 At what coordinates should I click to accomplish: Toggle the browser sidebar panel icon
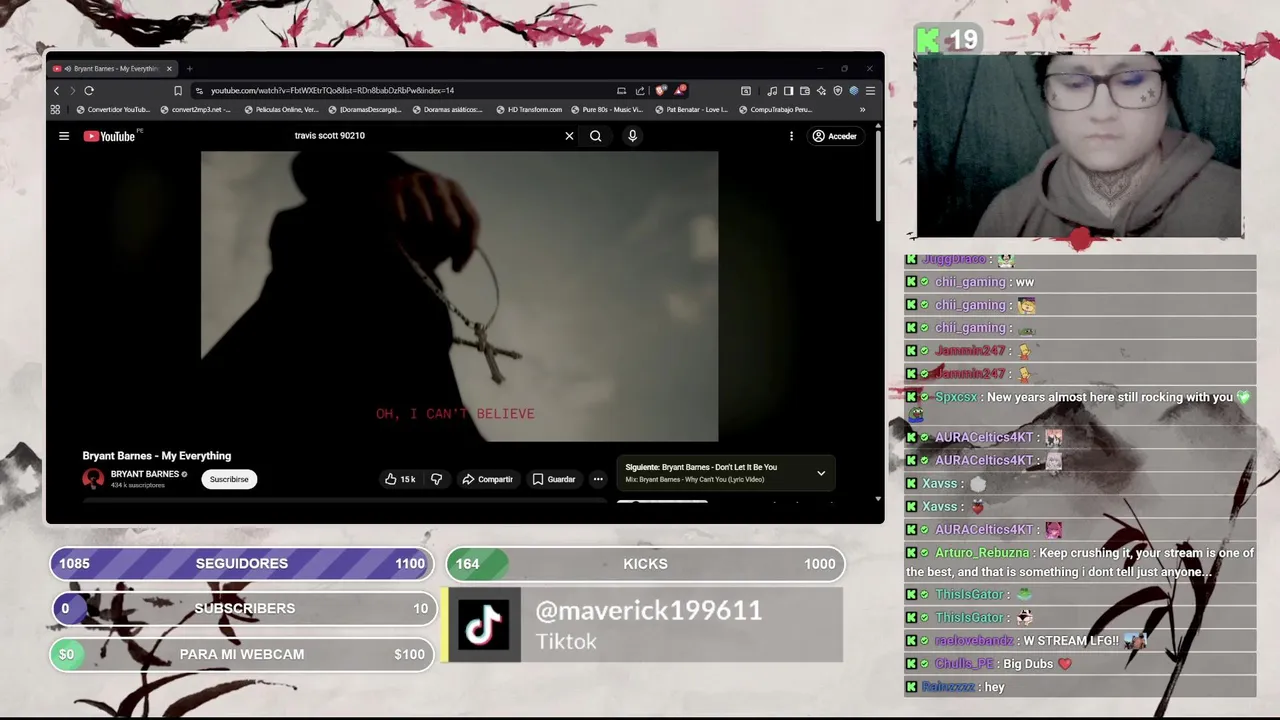click(x=788, y=90)
